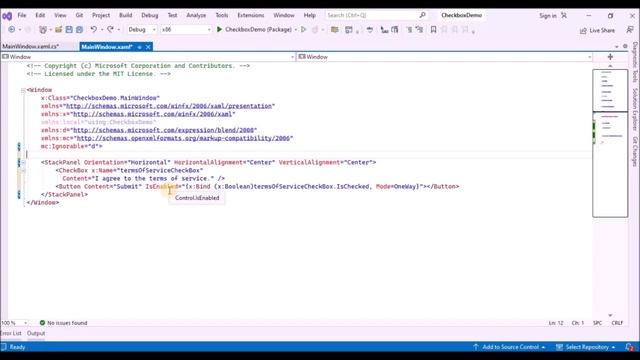The height and width of the screenshot is (360, 640).
Task: Click the search magnifier icon
Action: [x=422, y=15]
